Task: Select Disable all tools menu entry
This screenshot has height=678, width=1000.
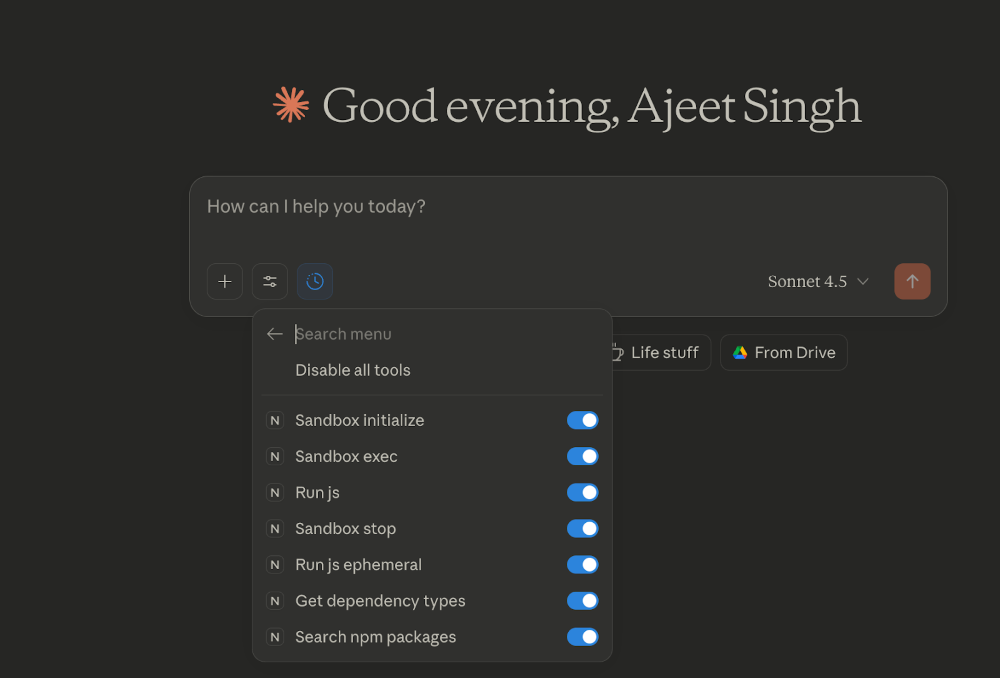Action: coord(353,370)
